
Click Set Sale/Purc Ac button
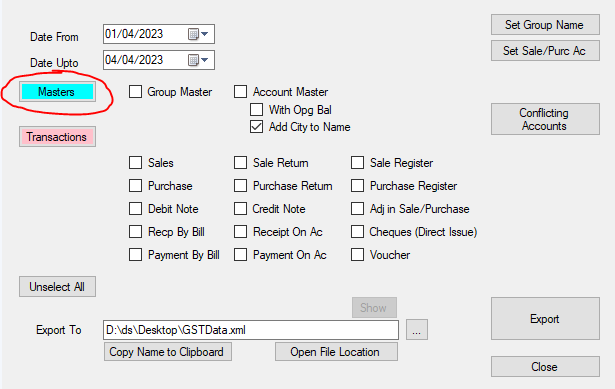coord(545,51)
